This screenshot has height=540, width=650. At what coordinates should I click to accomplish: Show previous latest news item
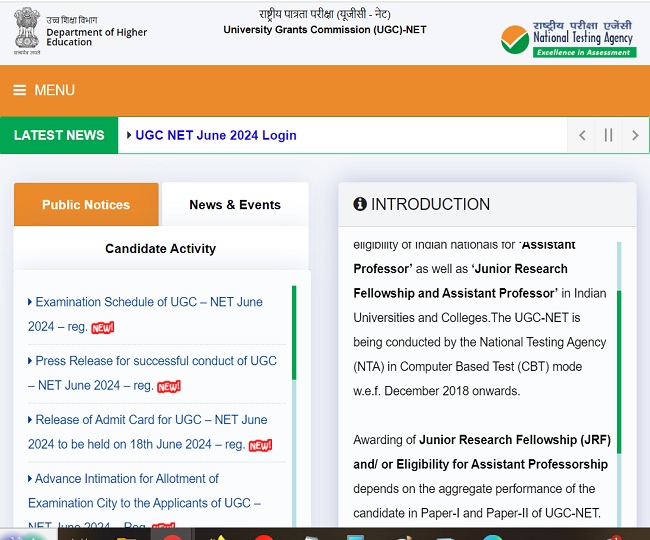click(x=582, y=135)
